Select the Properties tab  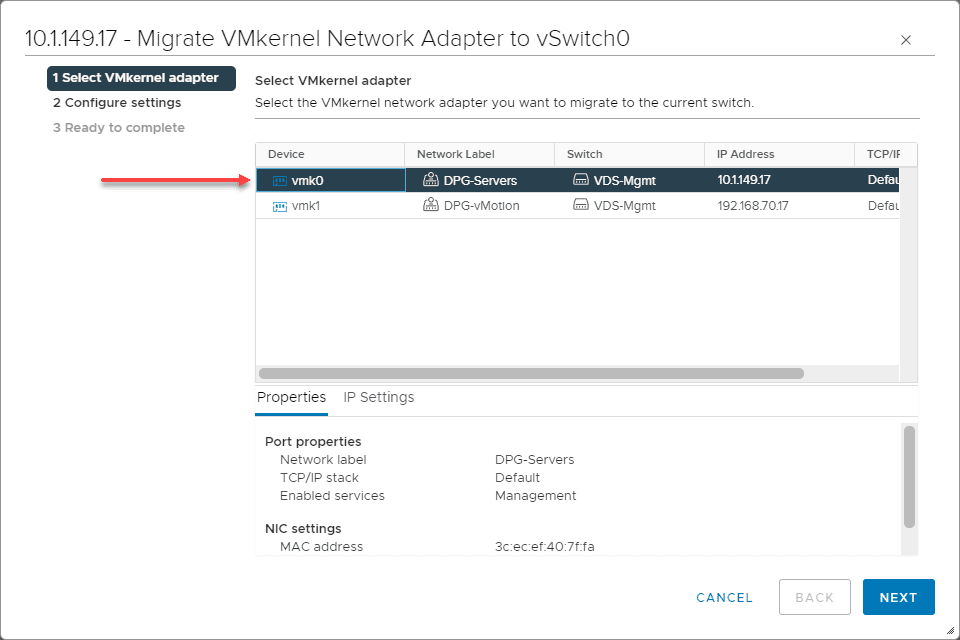291,397
